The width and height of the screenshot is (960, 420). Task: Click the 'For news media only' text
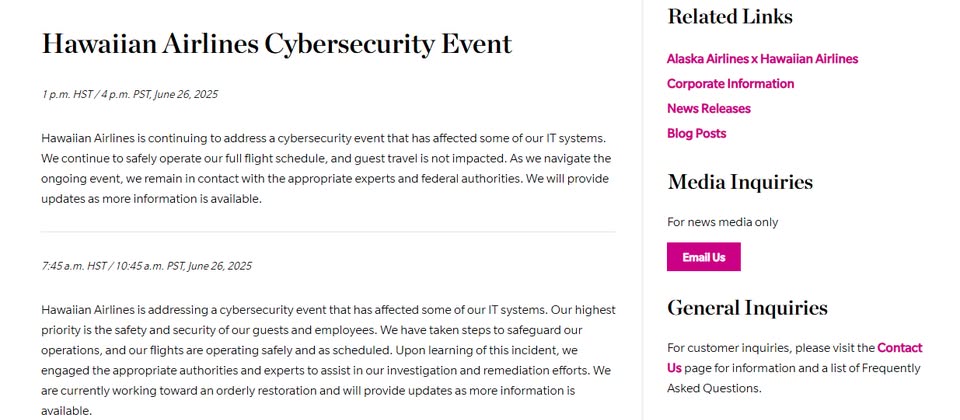point(722,222)
